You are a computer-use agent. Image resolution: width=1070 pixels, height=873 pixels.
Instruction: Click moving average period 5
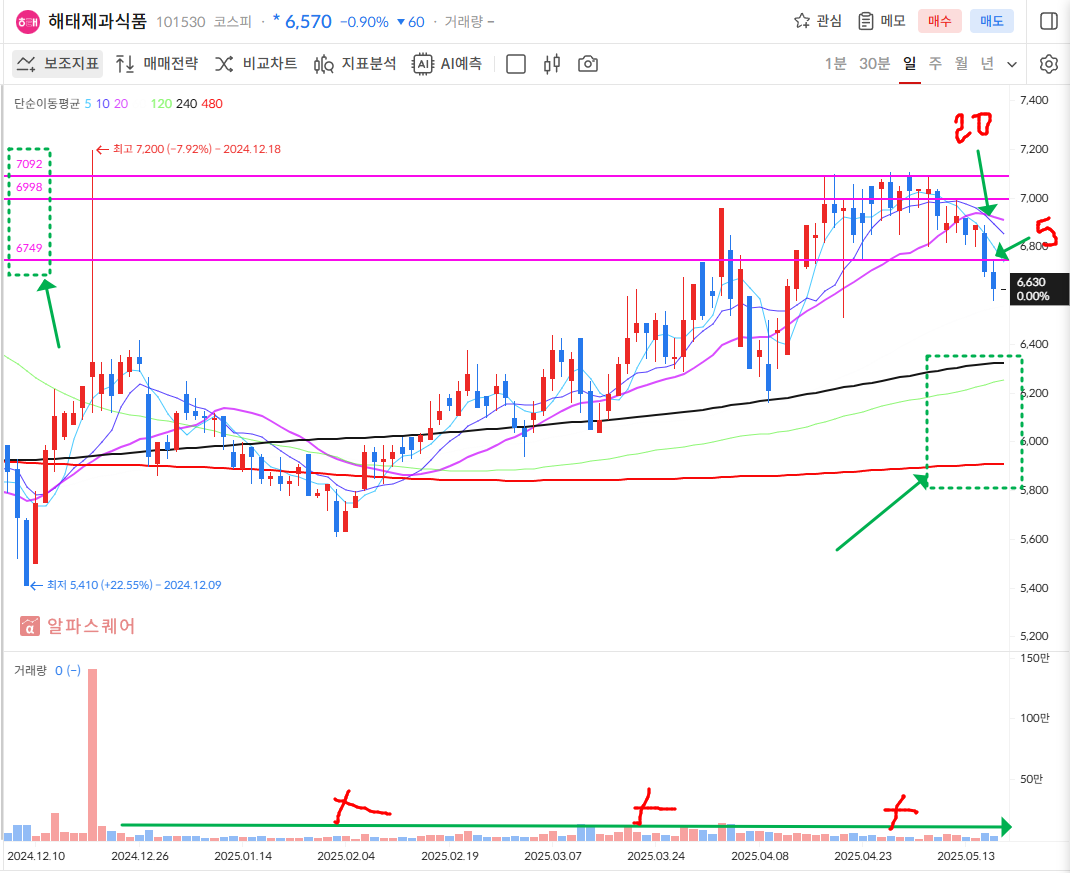(88, 104)
